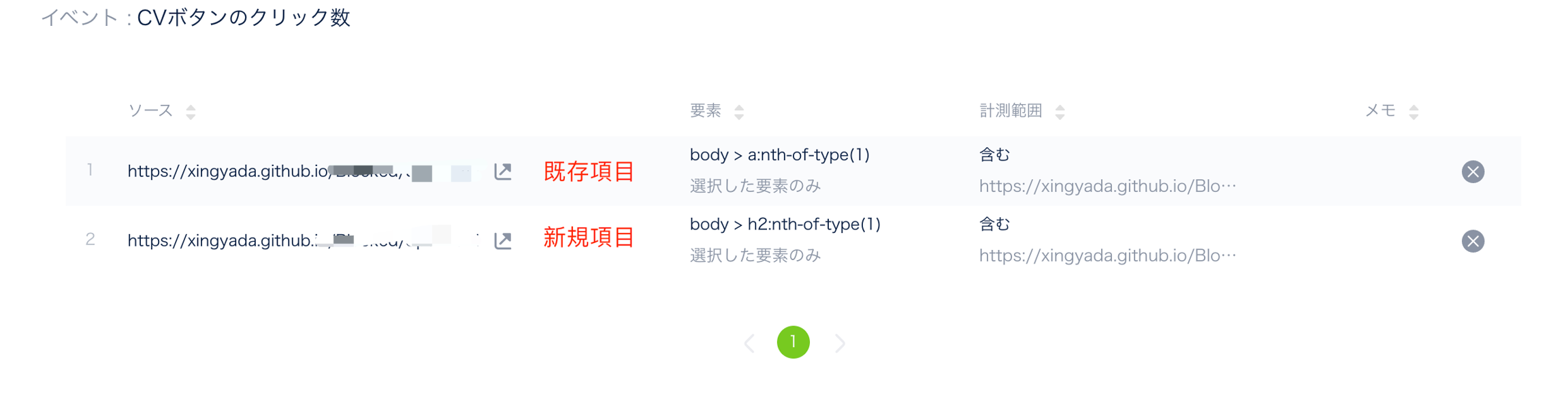Viewport: 1568px width, 399px height.
Task: Open row 1 source URL external link icon
Action: pos(503,172)
